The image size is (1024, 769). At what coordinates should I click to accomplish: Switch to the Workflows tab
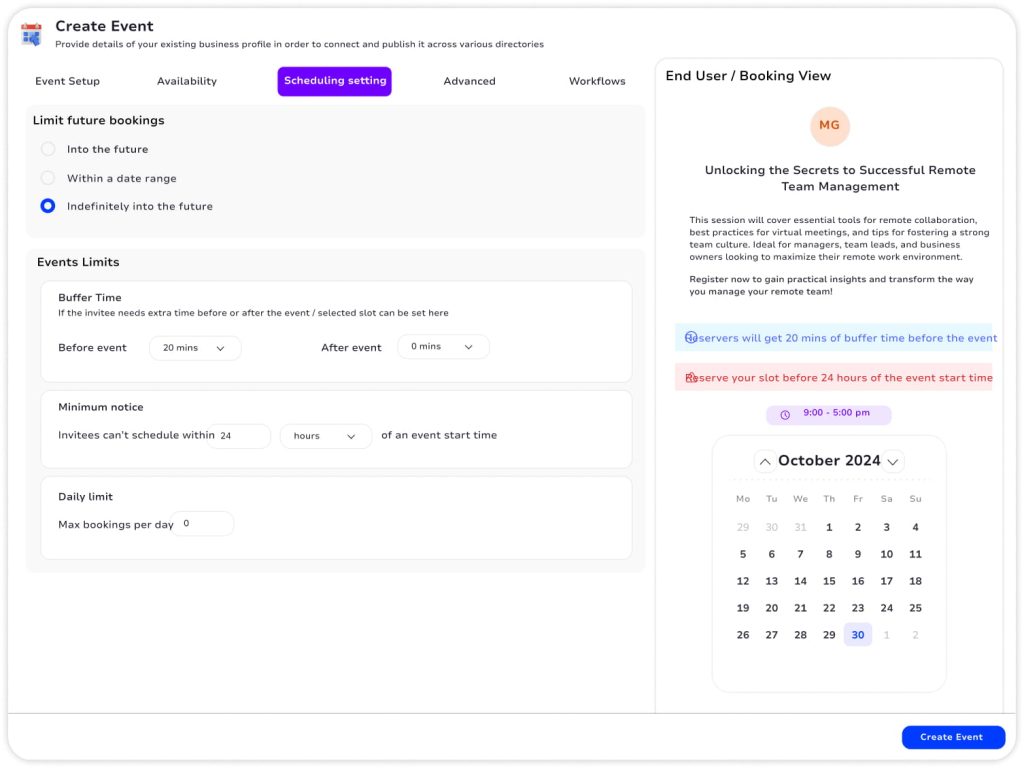pos(597,81)
